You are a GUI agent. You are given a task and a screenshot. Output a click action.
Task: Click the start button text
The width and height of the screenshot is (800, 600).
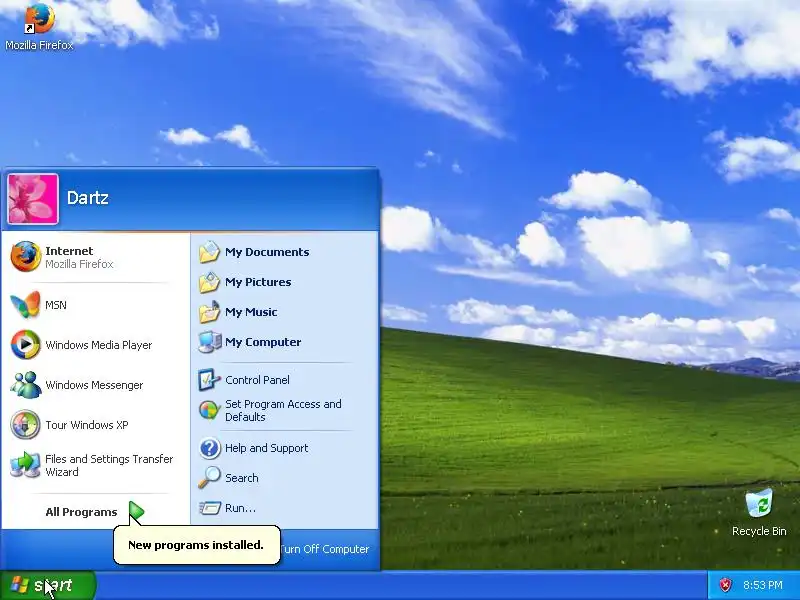tap(53, 585)
